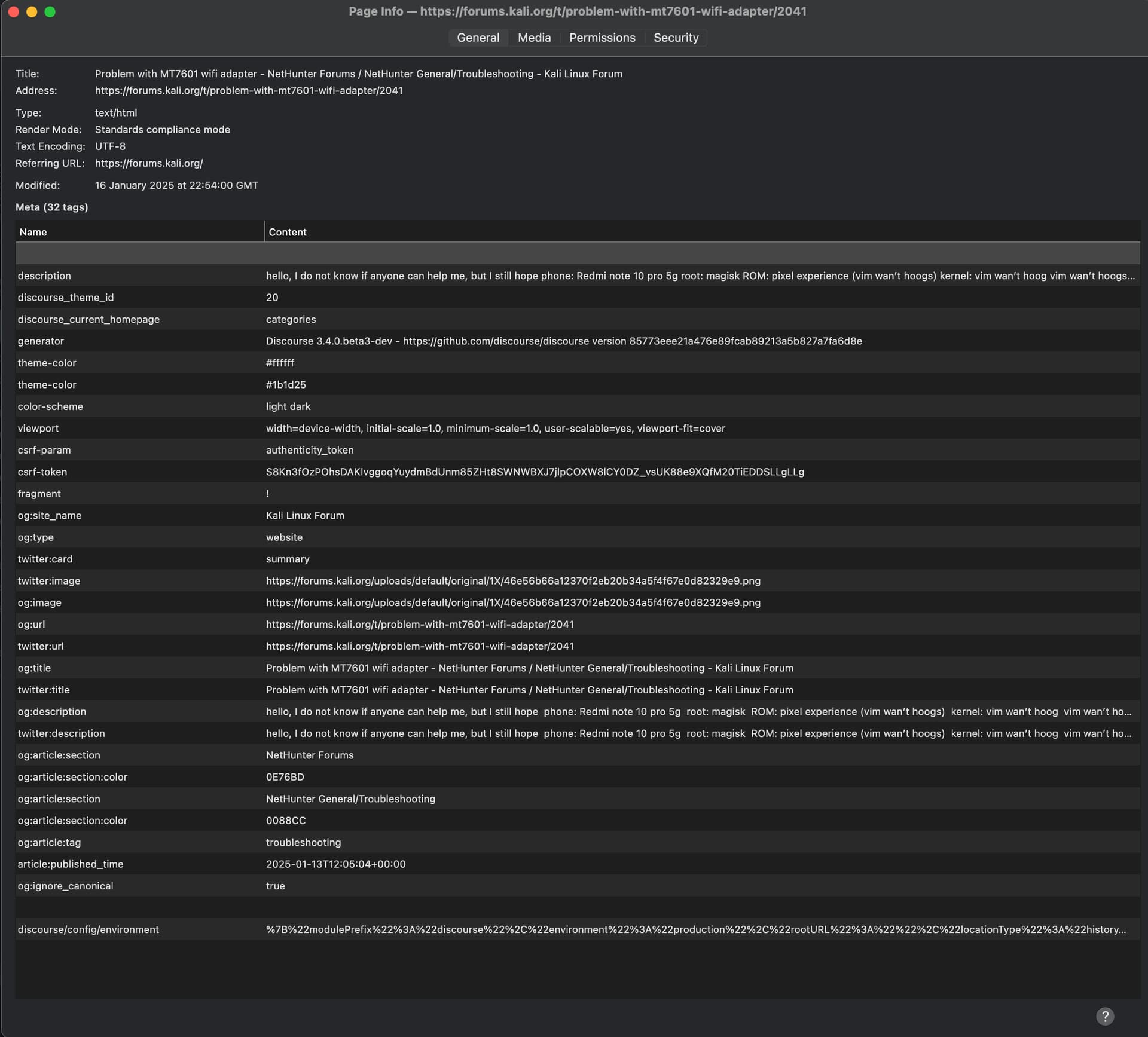Select the csrf-param row
Screen dimensions: 1148x1037
pyautogui.click(x=578, y=450)
